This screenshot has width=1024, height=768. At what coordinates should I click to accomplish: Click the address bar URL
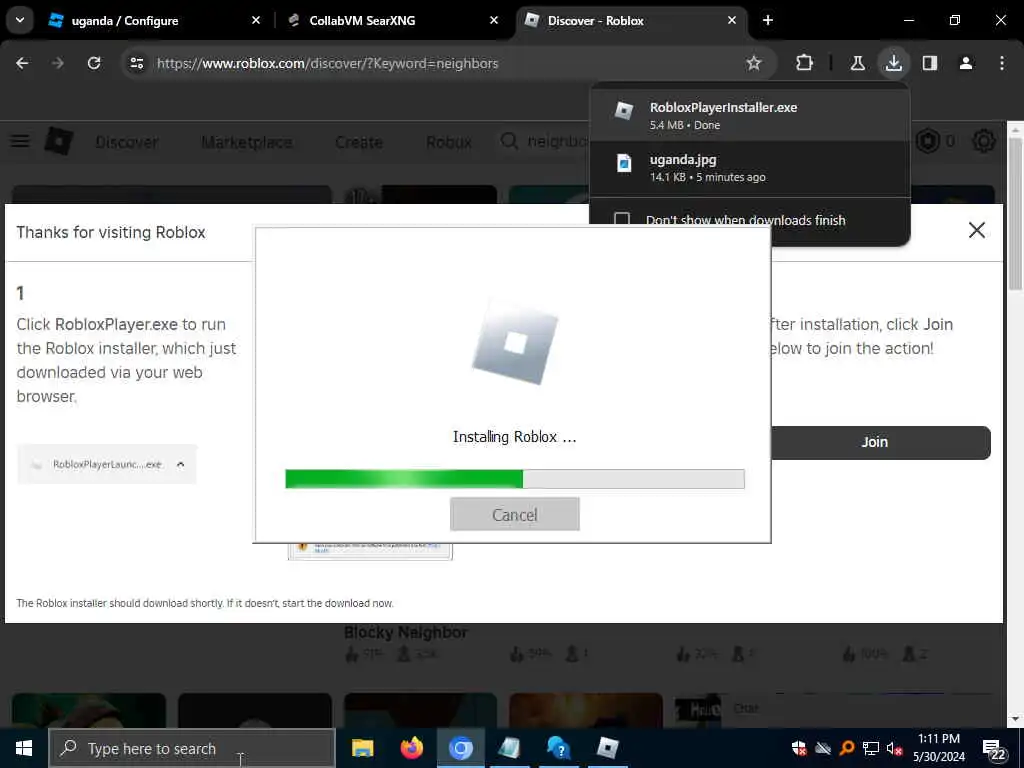pos(328,63)
